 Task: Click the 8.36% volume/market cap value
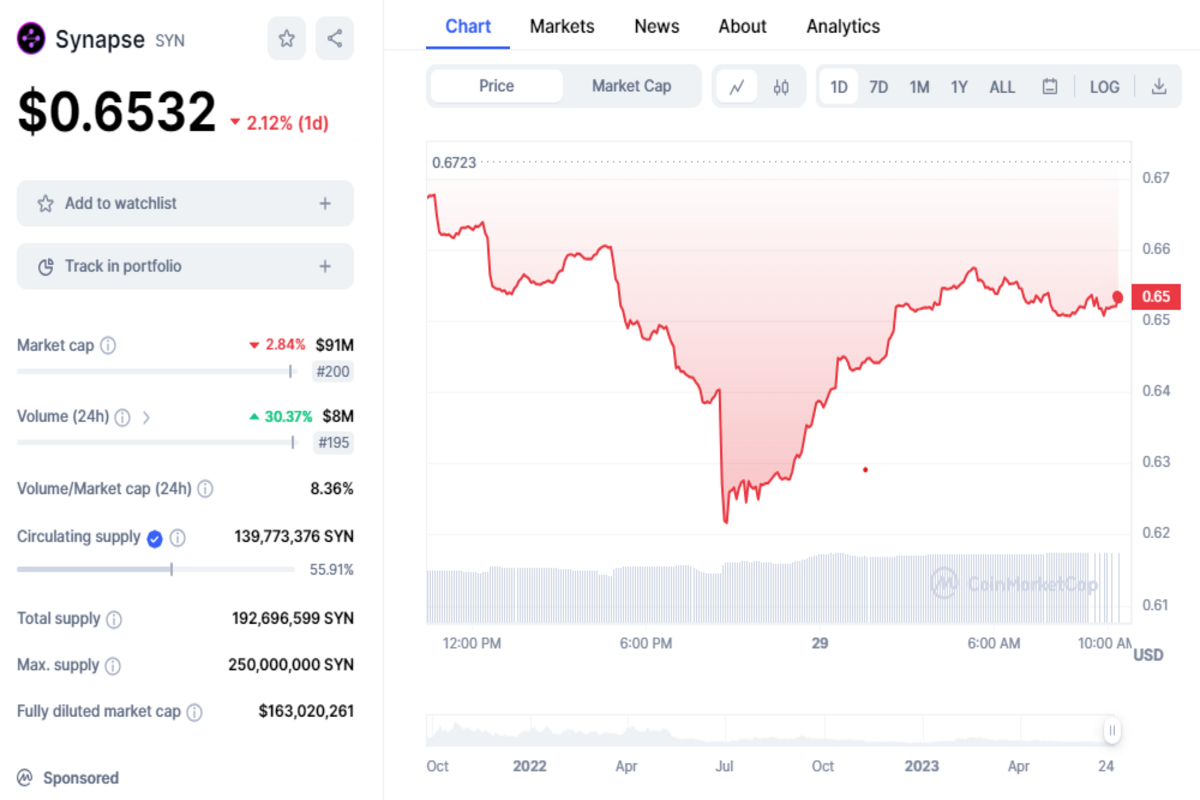pos(332,489)
